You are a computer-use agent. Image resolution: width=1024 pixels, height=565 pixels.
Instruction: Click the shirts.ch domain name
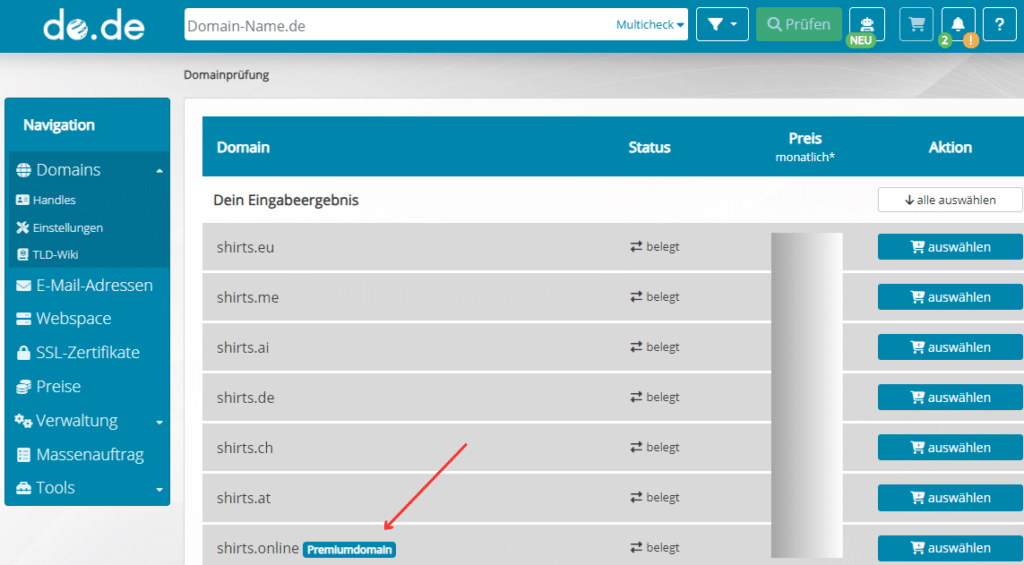[x=245, y=447]
